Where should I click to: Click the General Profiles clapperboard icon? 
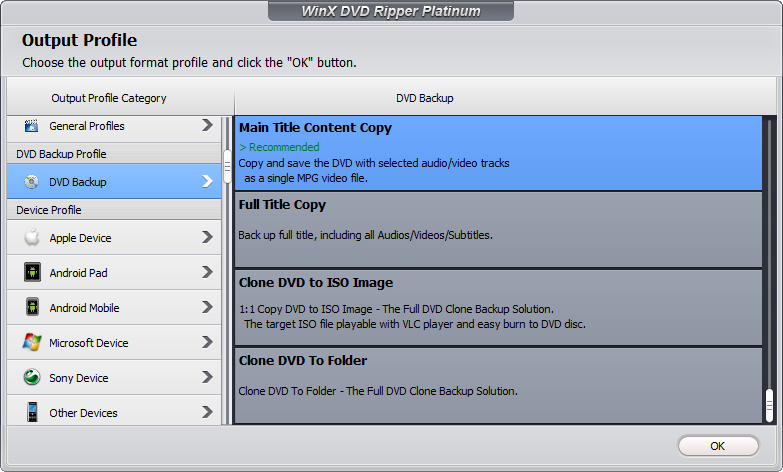pyautogui.click(x=31, y=125)
